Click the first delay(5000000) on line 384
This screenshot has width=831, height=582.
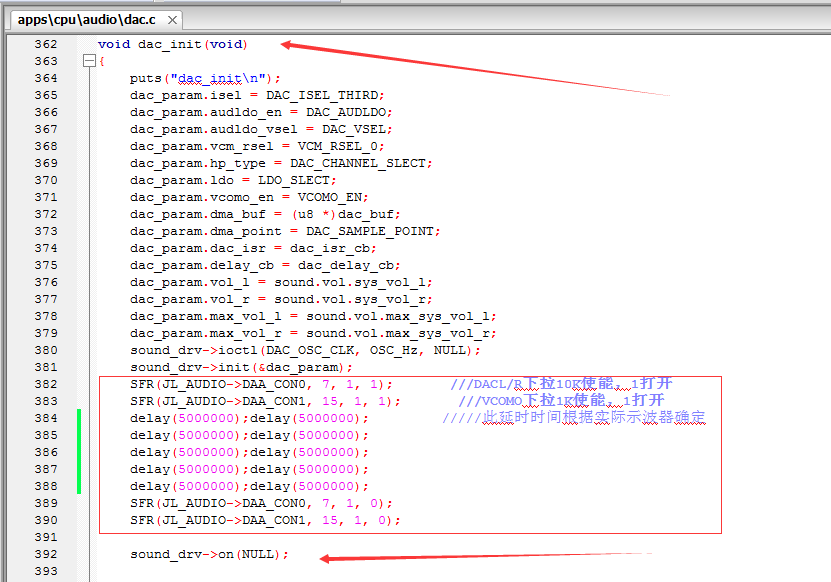pyautogui.click(x=185, y=418)
